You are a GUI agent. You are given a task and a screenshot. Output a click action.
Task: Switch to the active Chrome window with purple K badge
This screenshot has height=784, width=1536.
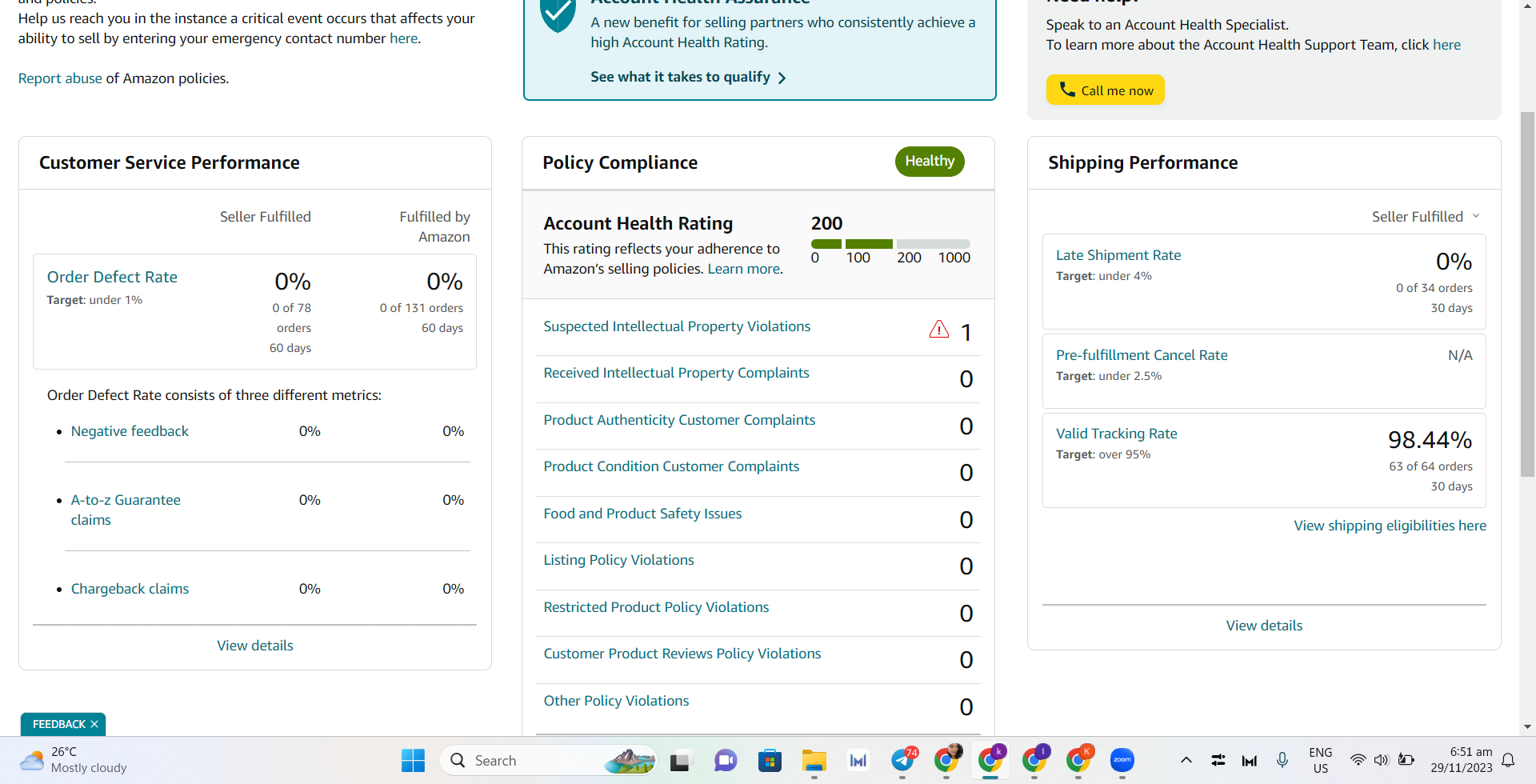(x=991, y=760)
